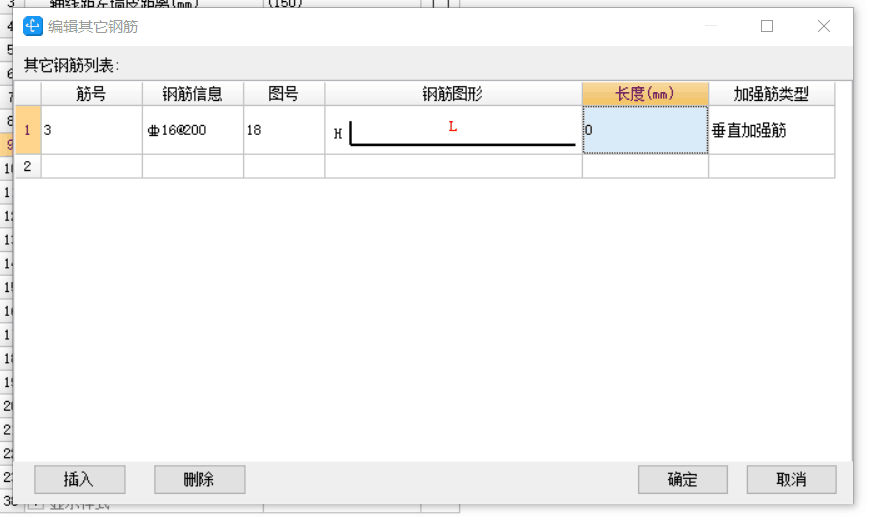The image size is (873, 522).
Task: Click the 删除 button
Action: pos(199,479)
